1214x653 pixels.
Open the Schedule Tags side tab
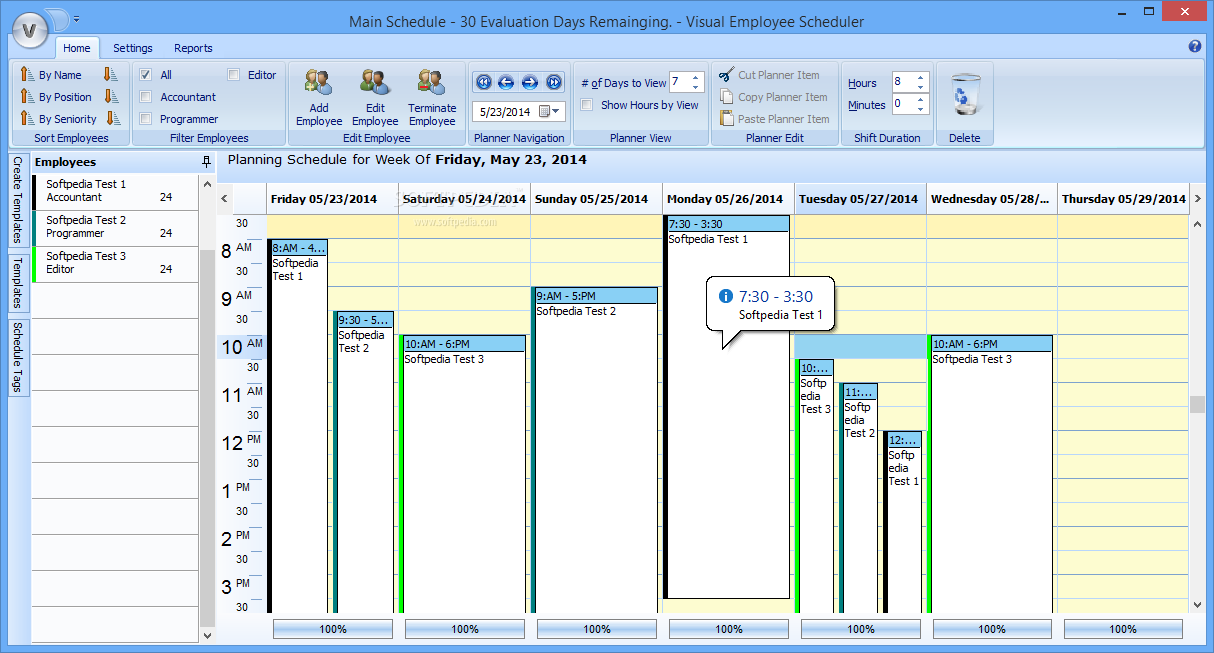click(x=17, y=357)
